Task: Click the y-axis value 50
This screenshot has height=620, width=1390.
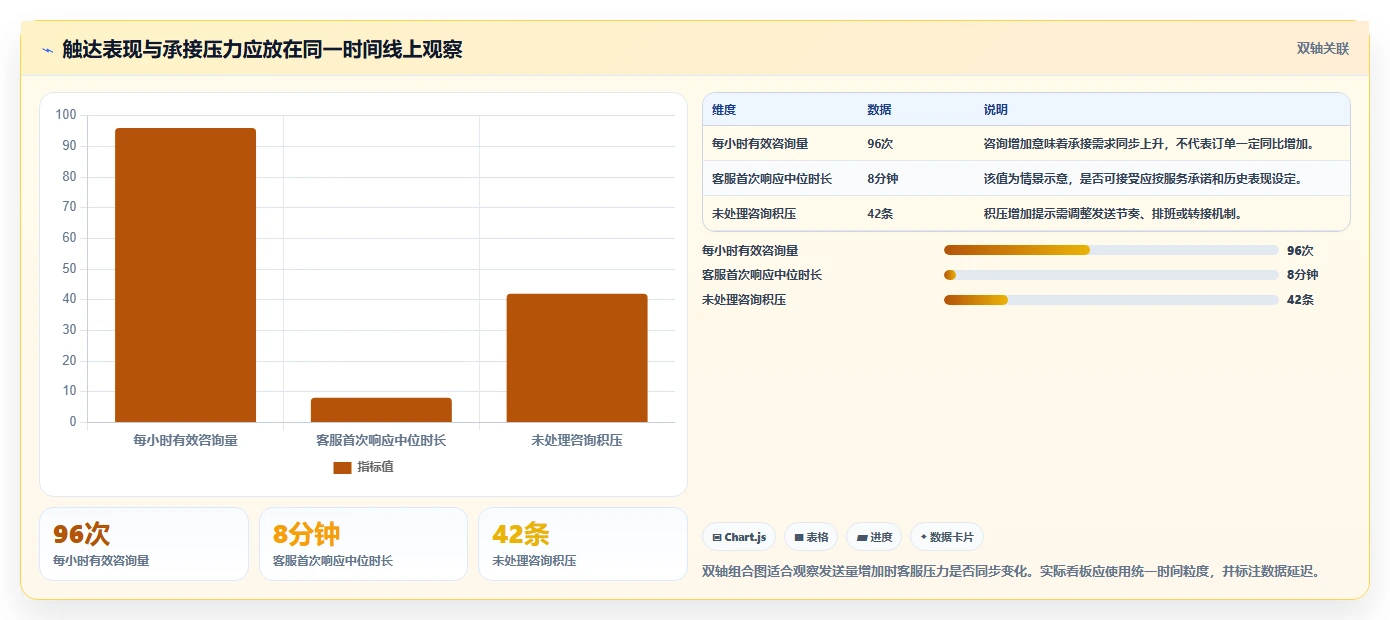Action: point(69,268)
